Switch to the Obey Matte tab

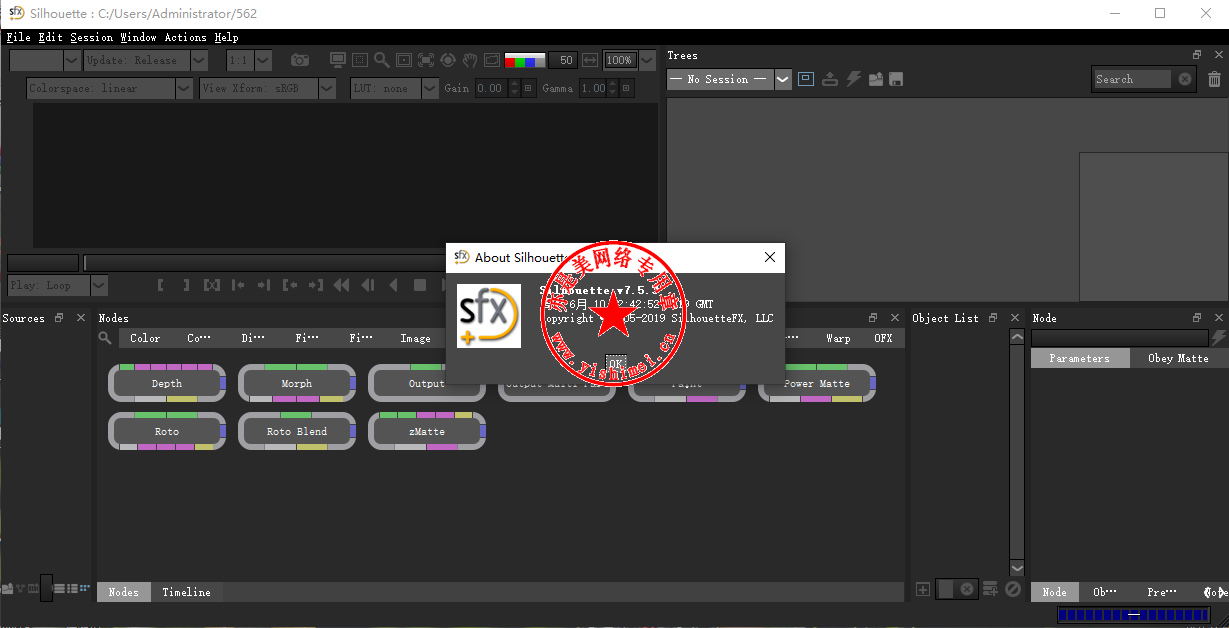pos(1178,358)
